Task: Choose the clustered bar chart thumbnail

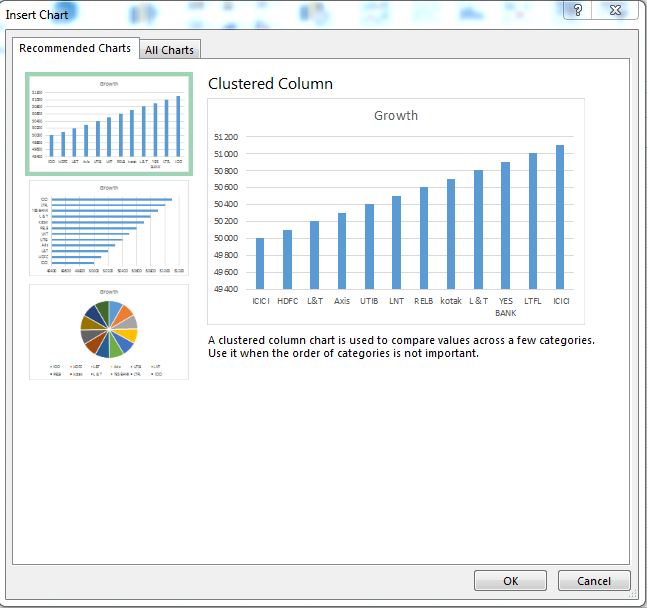Action: (109, 228)
